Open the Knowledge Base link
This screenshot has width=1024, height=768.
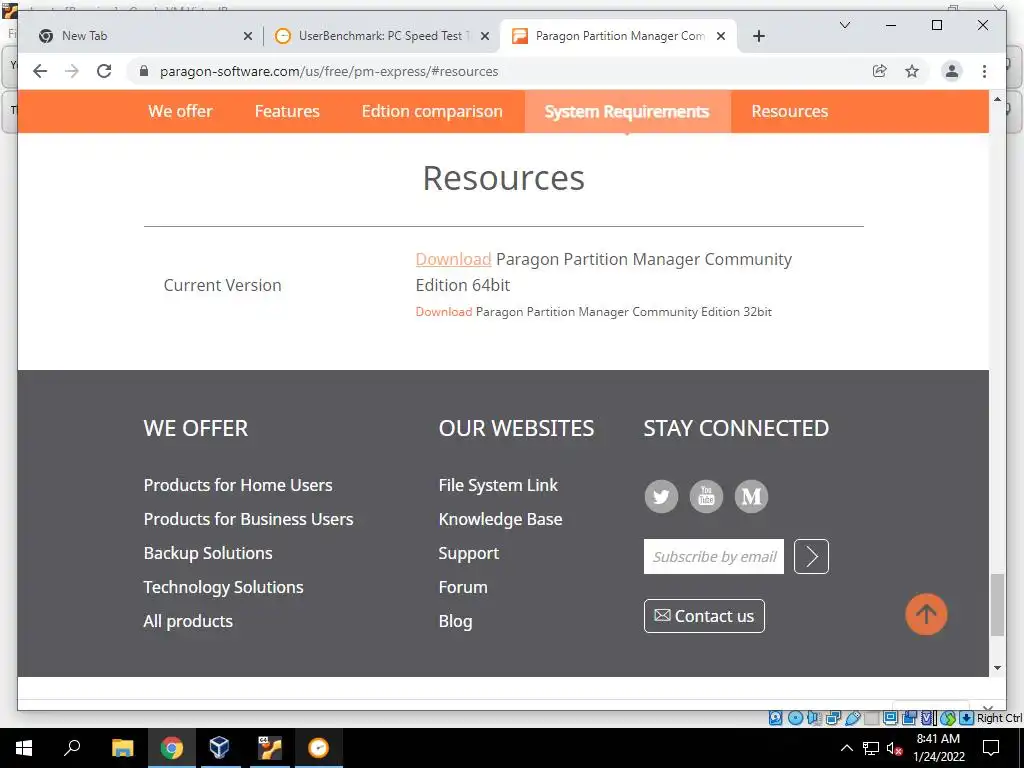[x=500, y=519]
